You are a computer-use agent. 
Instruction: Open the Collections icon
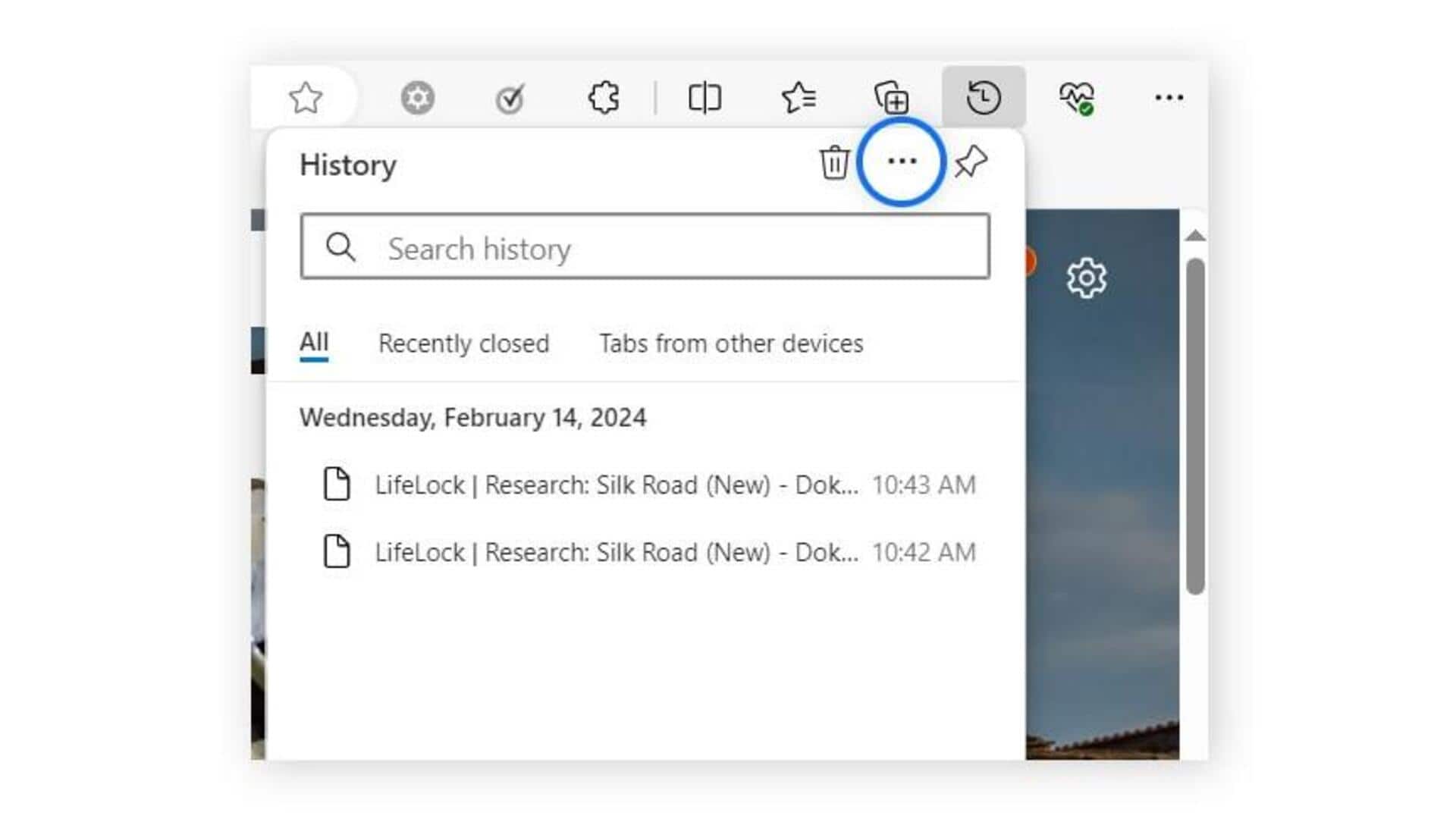tap(892, 98)
